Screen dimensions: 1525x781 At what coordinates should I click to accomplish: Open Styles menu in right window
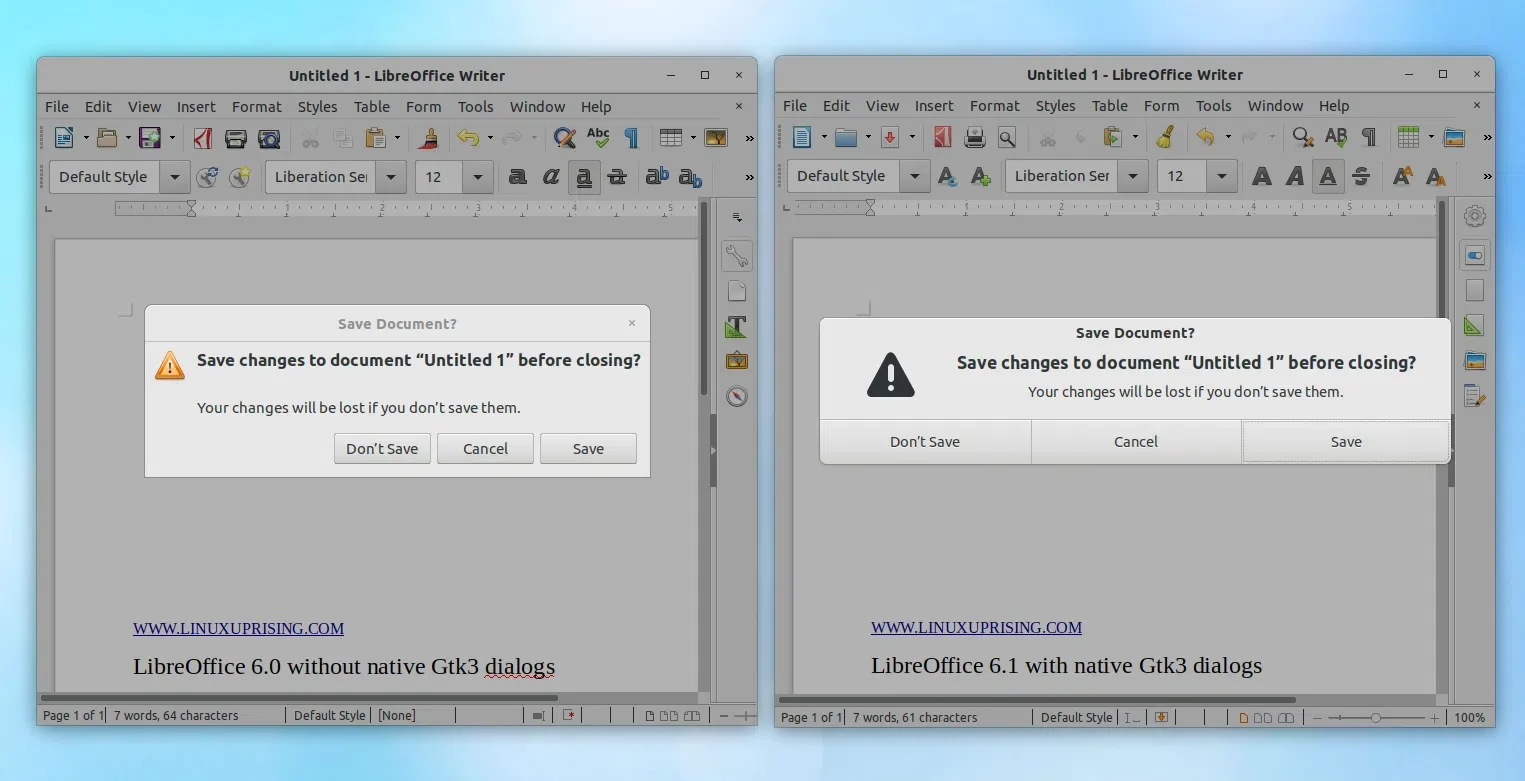(1056, 106)
